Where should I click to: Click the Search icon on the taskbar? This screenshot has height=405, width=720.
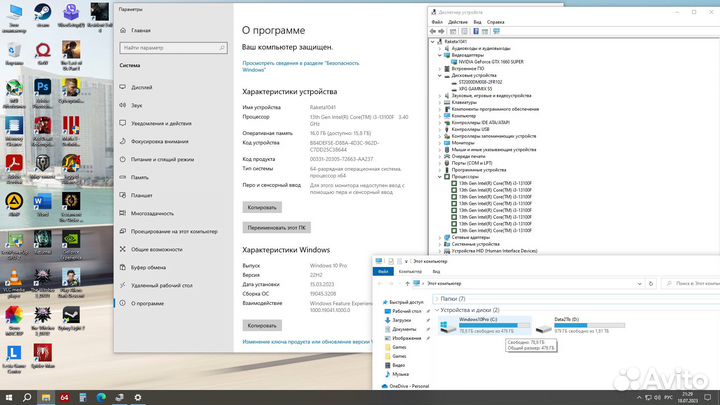pyautogui.click(x=27, y=397)
